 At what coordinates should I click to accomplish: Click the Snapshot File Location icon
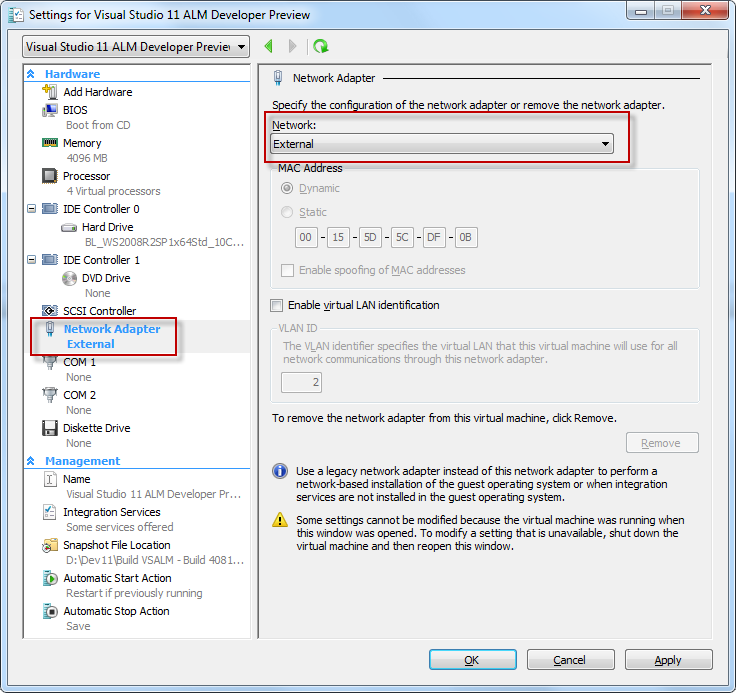pos(50,545)
